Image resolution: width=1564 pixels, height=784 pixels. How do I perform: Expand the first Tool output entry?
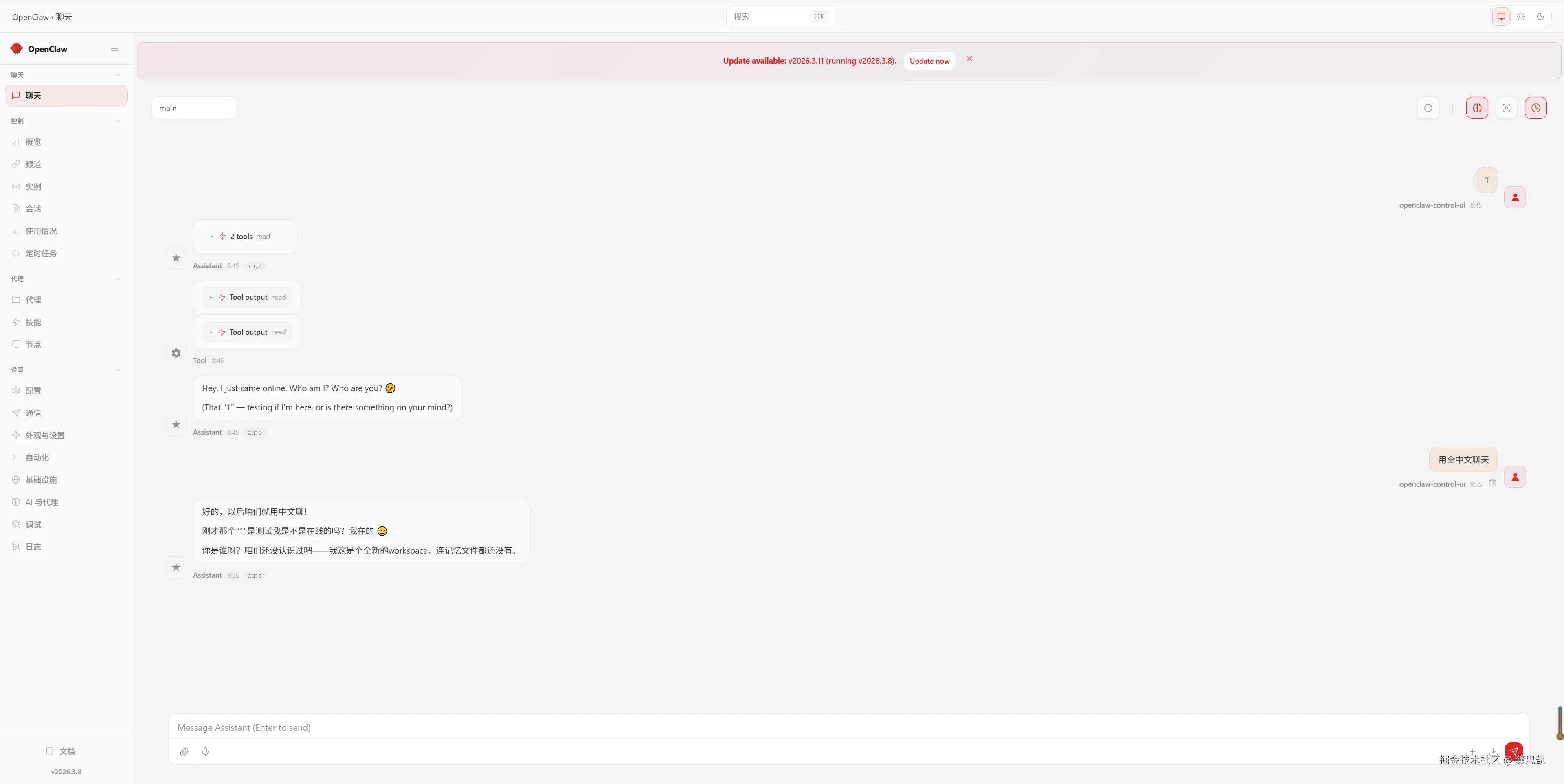247,297
